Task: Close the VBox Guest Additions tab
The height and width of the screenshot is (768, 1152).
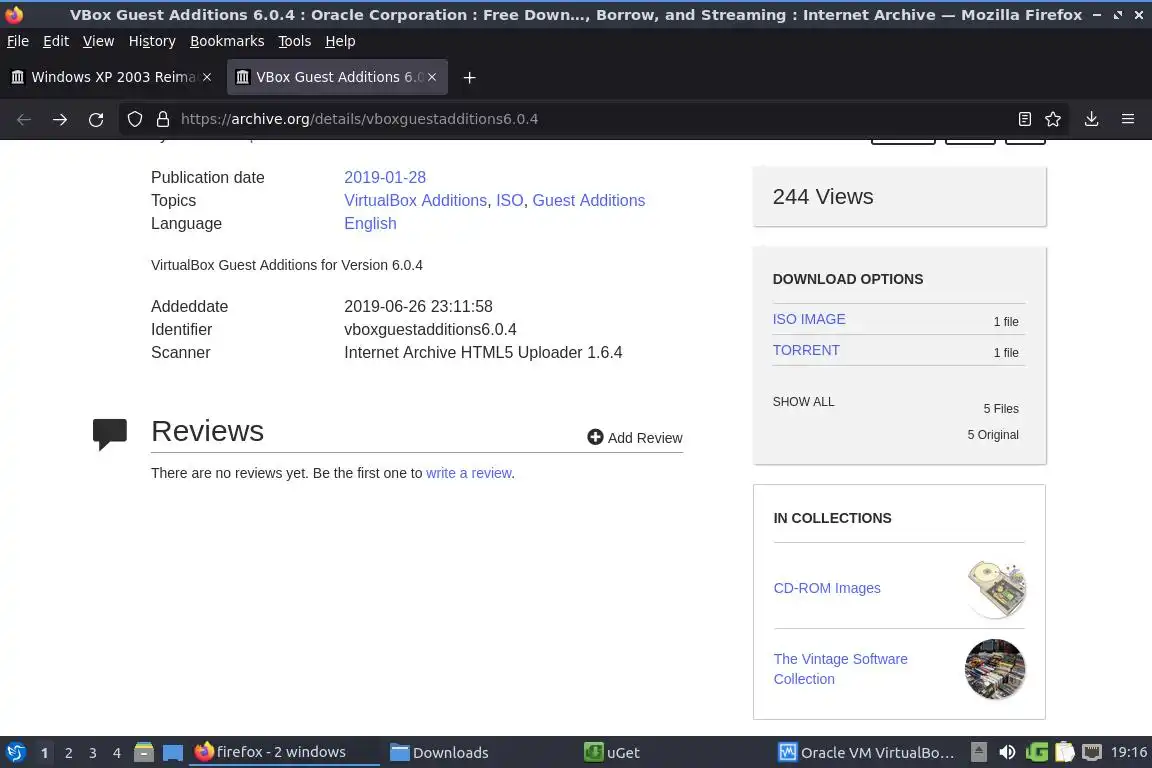Action: (x=432, y=77)
